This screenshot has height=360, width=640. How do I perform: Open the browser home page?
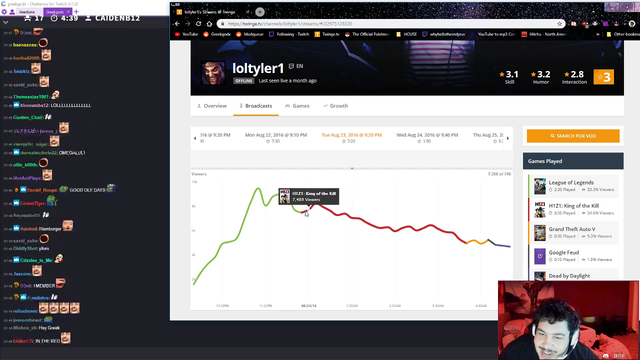[209, 24]
